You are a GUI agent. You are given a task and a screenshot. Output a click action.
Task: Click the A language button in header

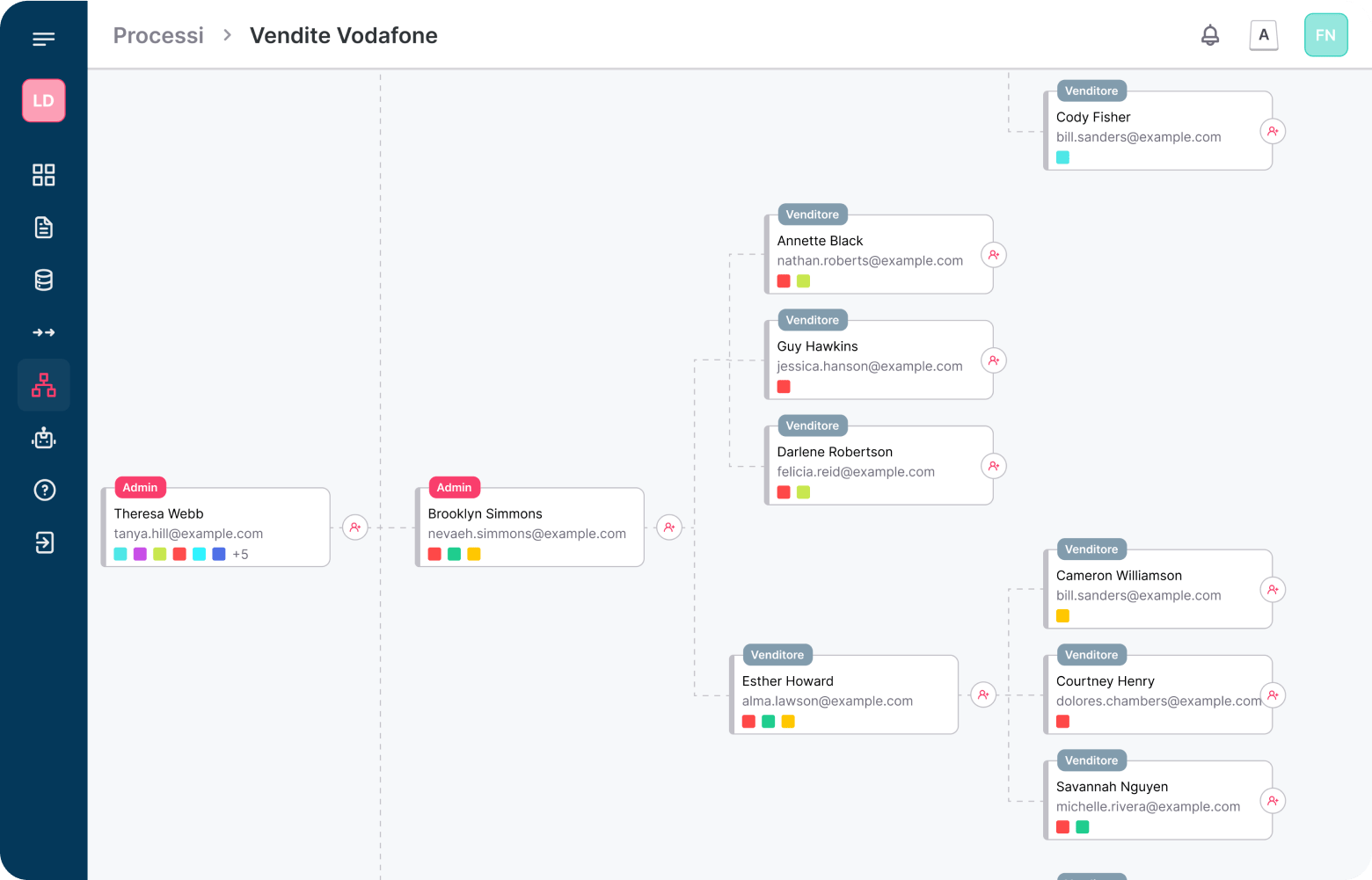[x=1264, y=35]
